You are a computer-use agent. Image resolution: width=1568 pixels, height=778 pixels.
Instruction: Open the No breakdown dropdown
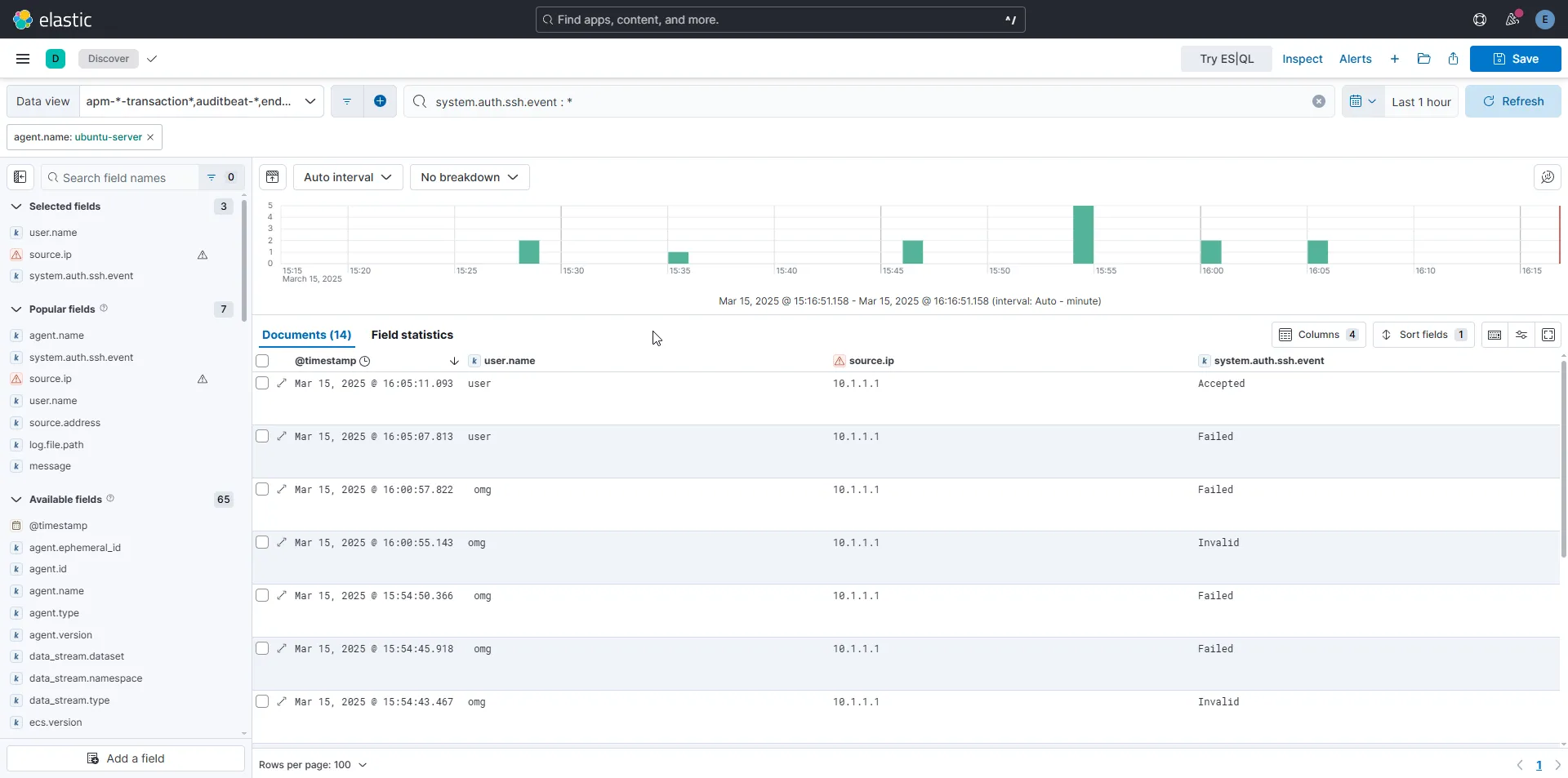pyautogui.click(x=469, y=177)
